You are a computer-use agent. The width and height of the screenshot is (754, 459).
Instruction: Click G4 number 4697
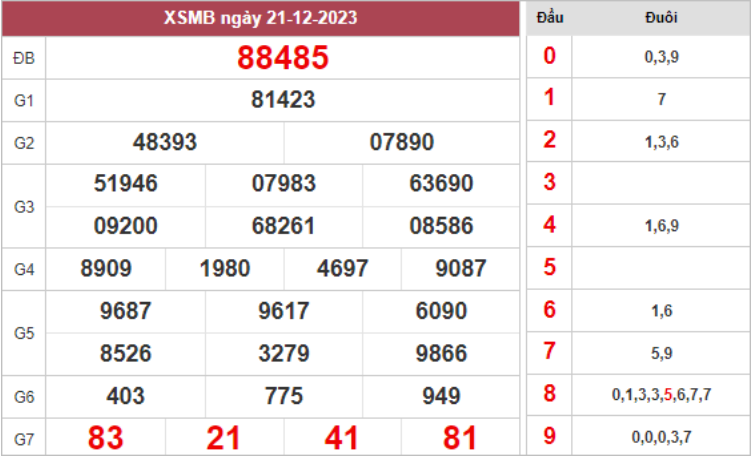coord(342,268)
